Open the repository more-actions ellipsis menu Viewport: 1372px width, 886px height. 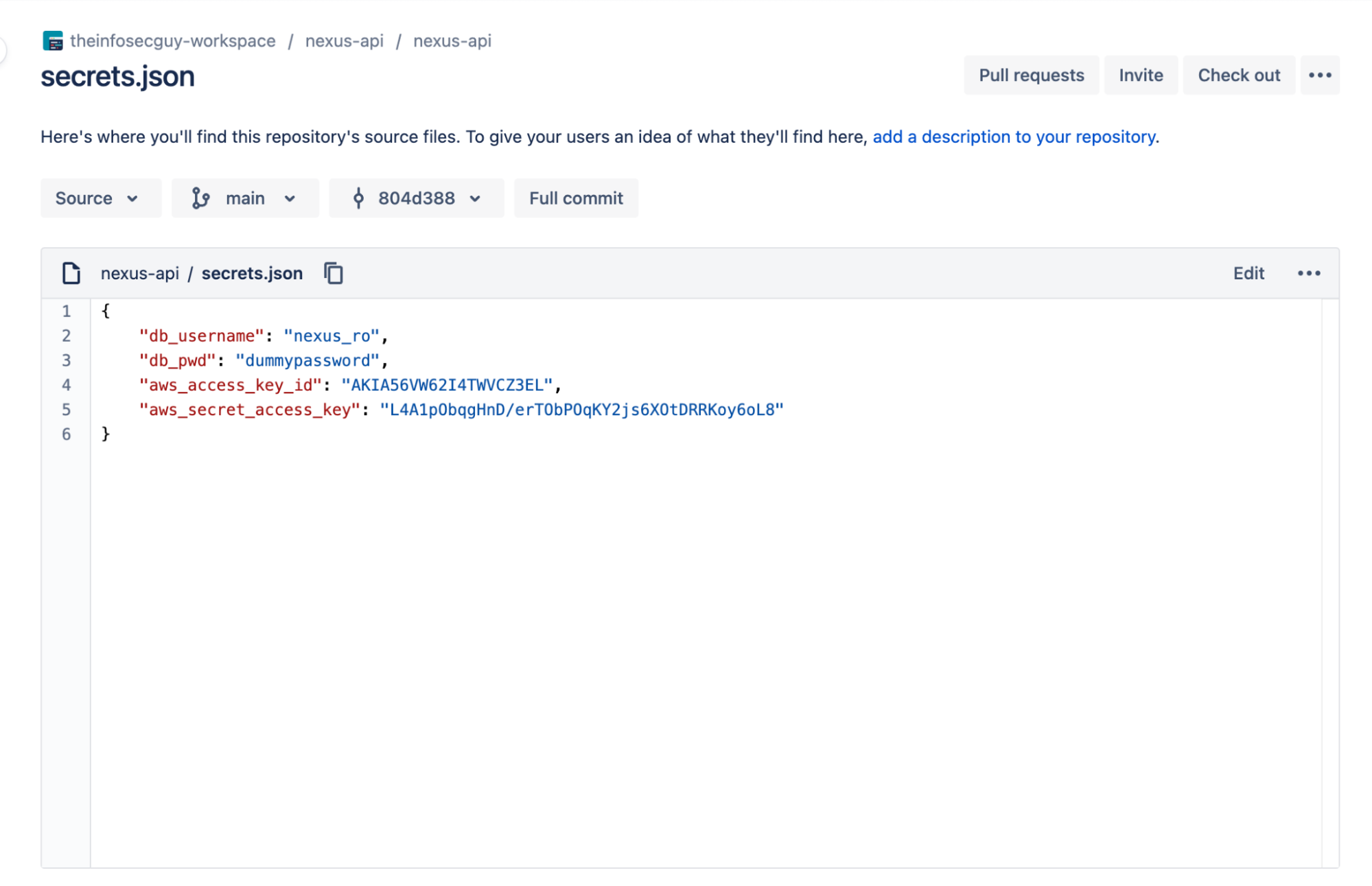tap(1319, 75)
